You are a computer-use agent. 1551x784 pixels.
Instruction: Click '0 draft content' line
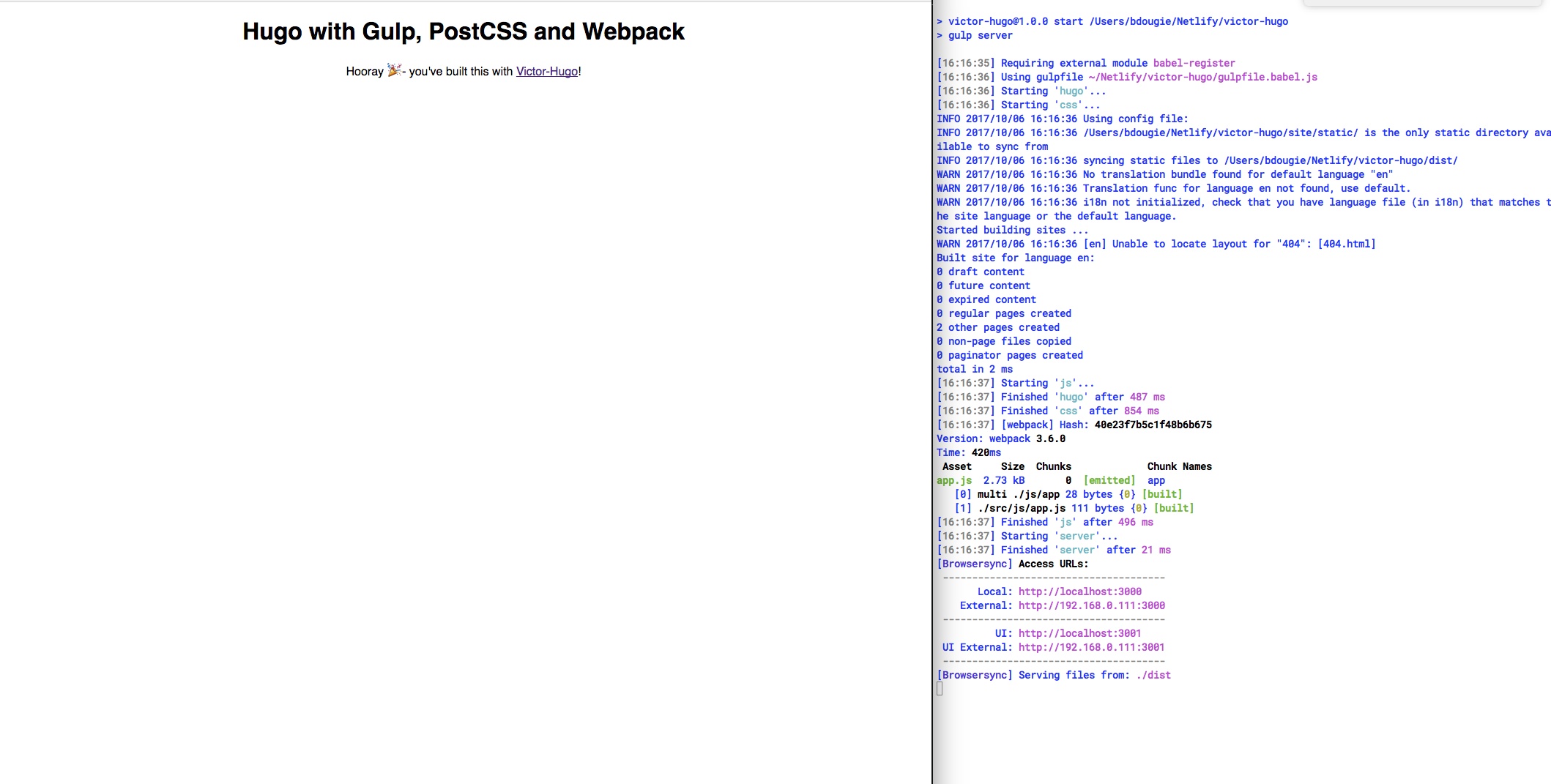[981, 272]
